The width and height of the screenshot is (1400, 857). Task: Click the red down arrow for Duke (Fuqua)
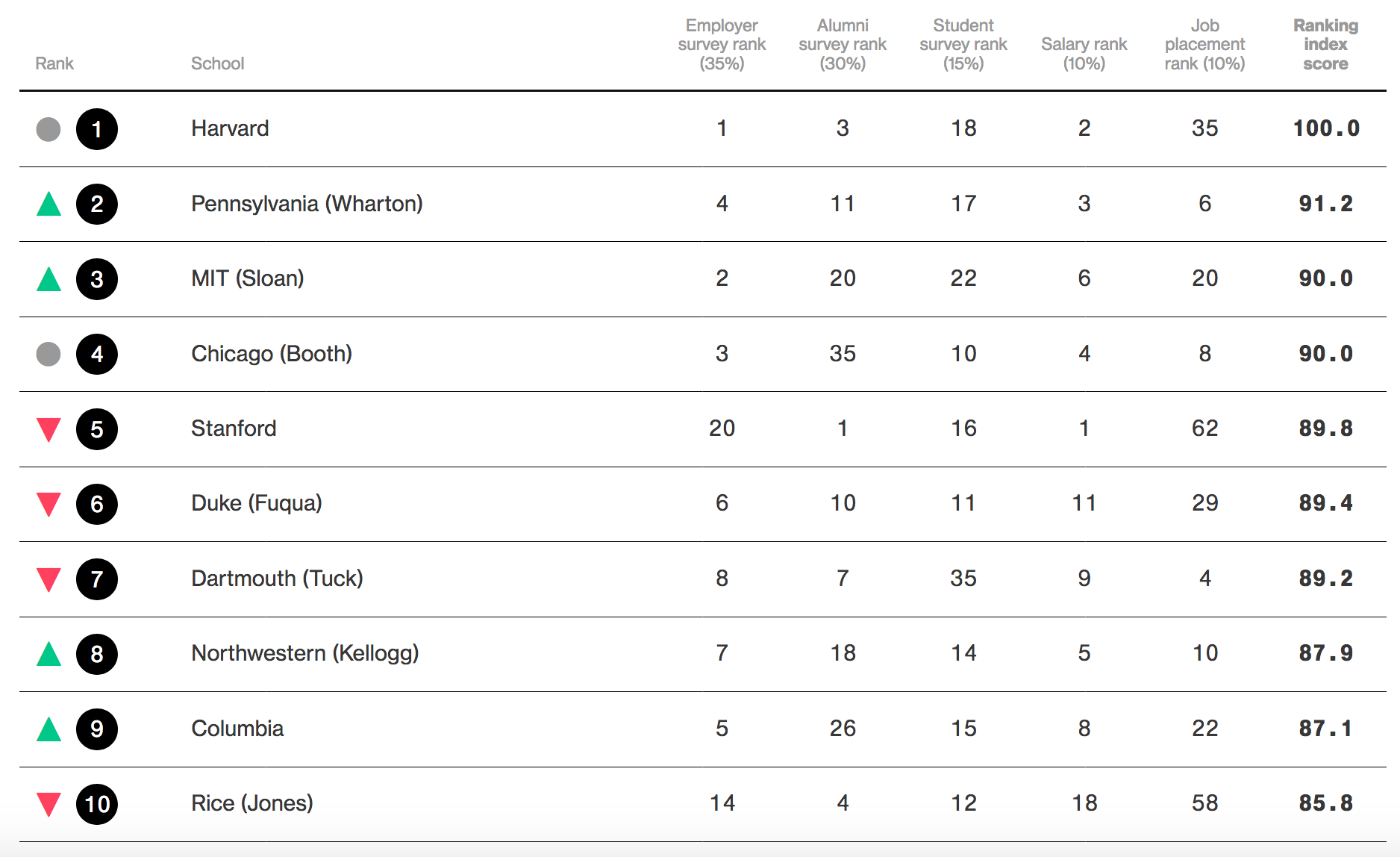click(49, 505)
